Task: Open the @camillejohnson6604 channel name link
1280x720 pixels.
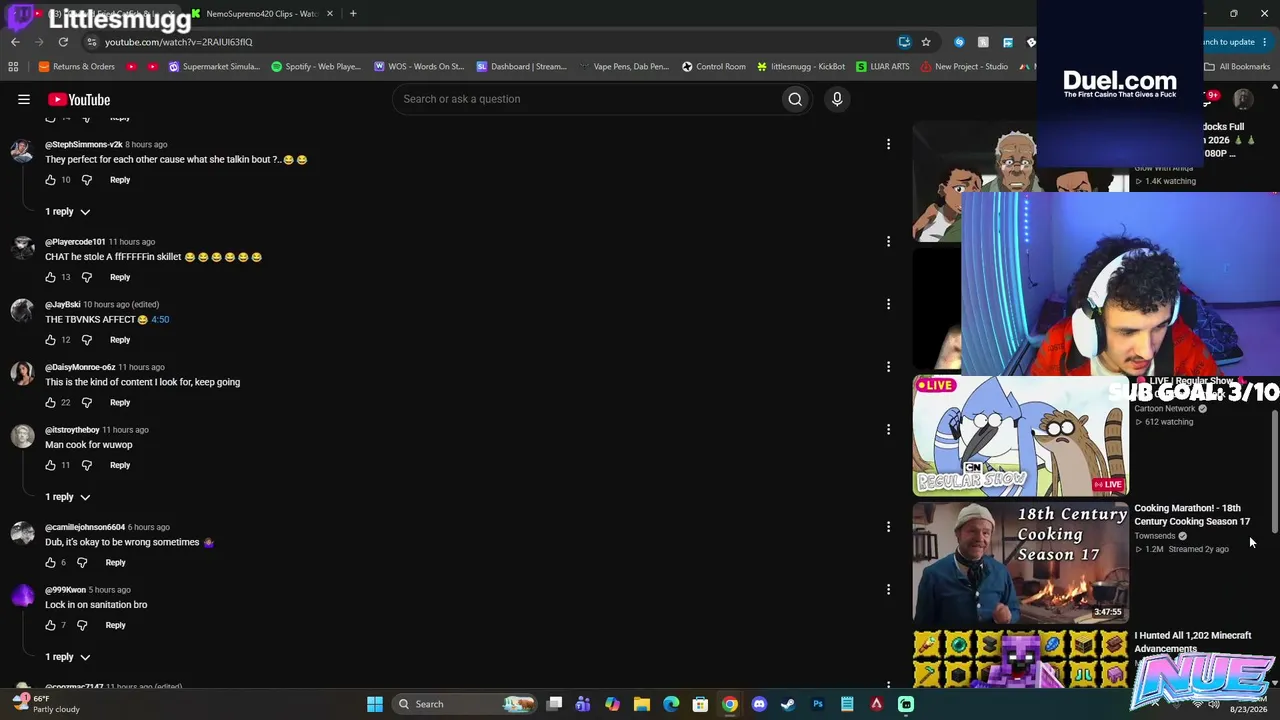Action: click(x=85, y=527)
